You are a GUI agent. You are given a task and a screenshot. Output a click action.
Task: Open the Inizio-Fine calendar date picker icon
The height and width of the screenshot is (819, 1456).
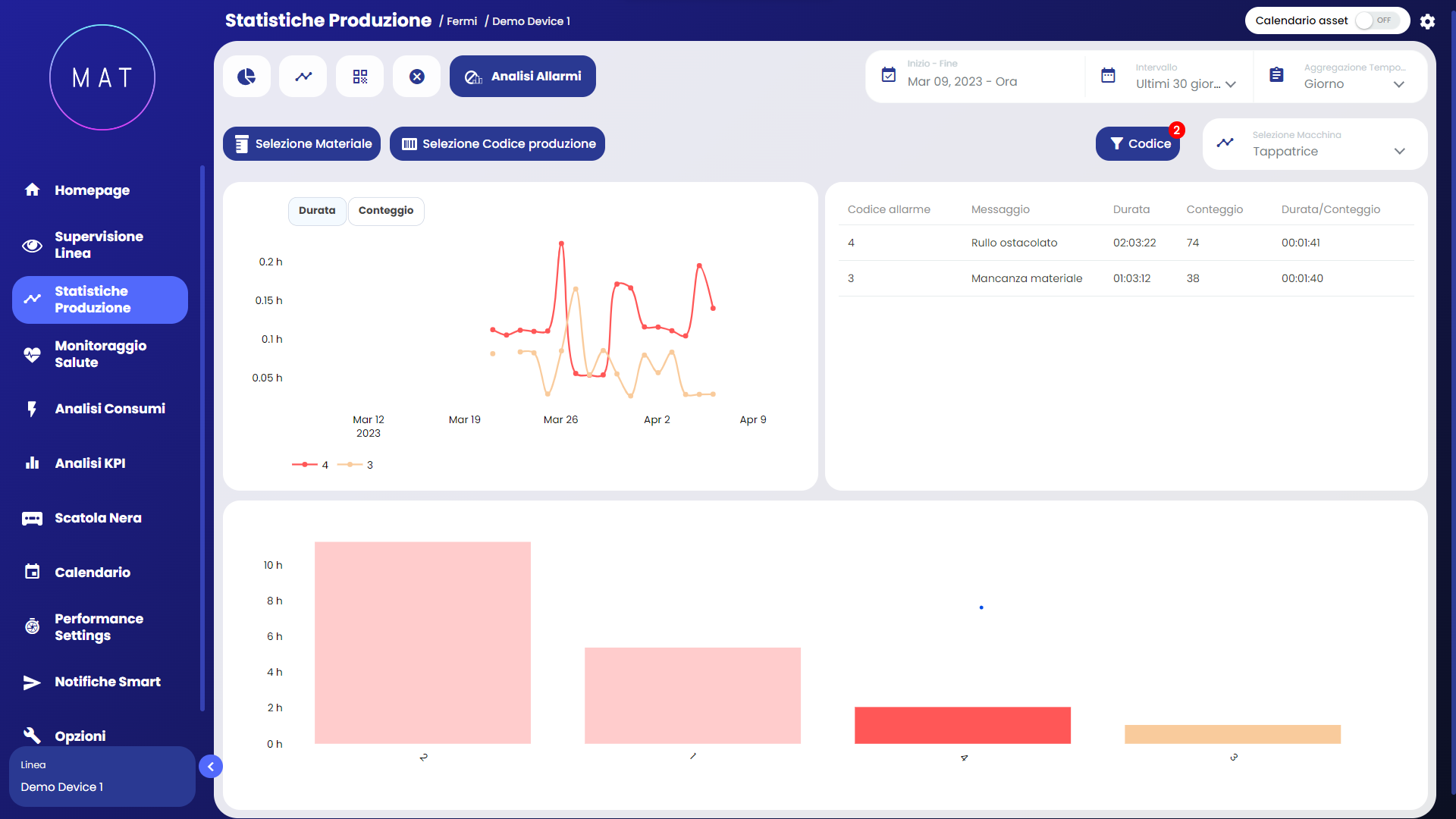889,75
